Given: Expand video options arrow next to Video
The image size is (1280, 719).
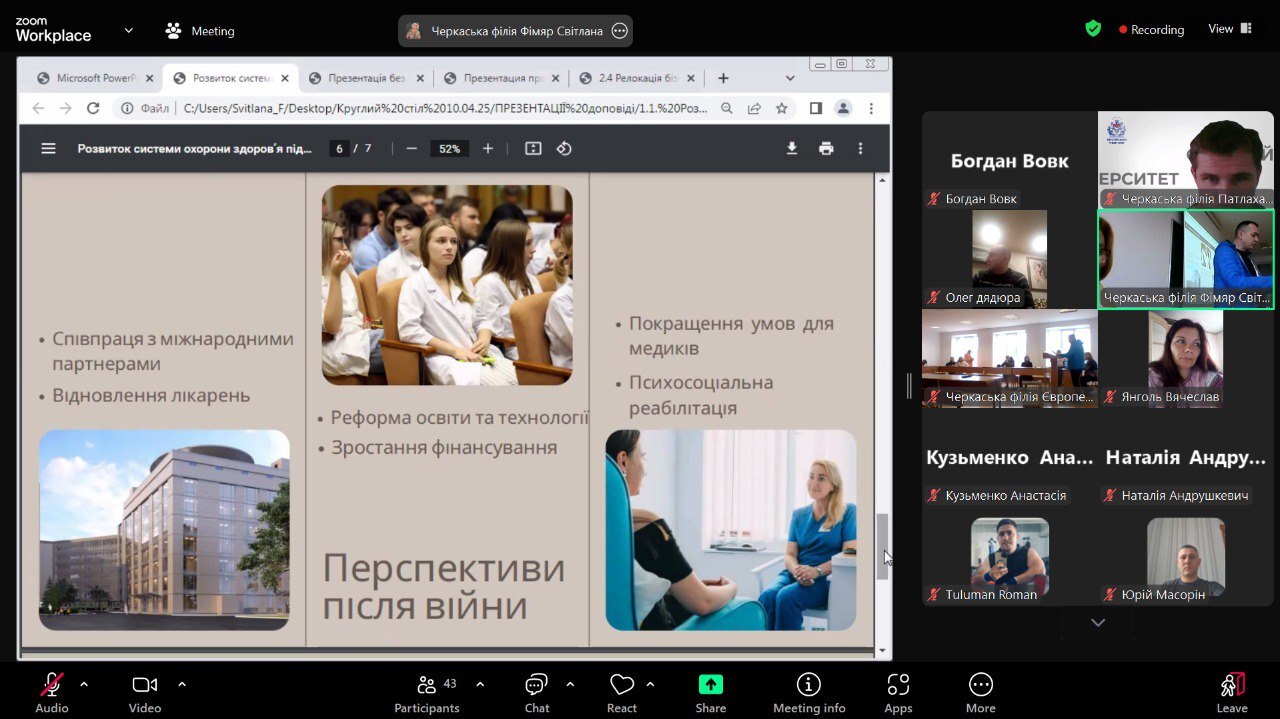Looking at the screenshot, I should (x=182, y=685).
